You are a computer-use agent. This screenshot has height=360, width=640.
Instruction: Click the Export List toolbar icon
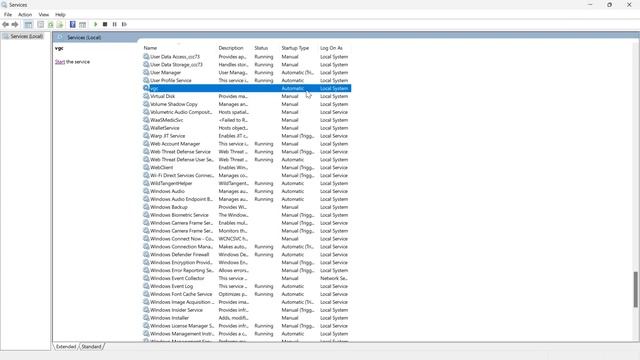pyautogui.click(x=60, y=24)
